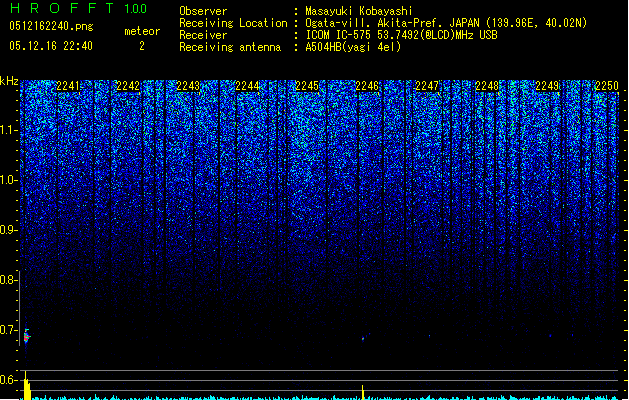The height and width of the screenshot is (400, 629).
Task: Click the 1.0 frequency axis label
Action: coord(9,181)
